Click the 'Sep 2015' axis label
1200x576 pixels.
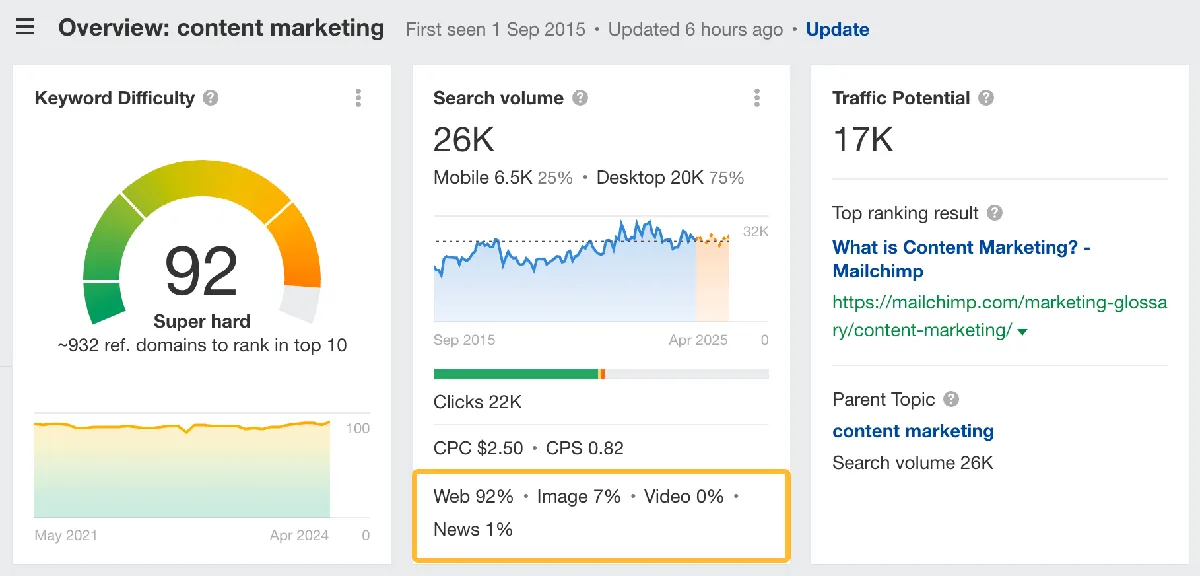[x=463, y=340]
